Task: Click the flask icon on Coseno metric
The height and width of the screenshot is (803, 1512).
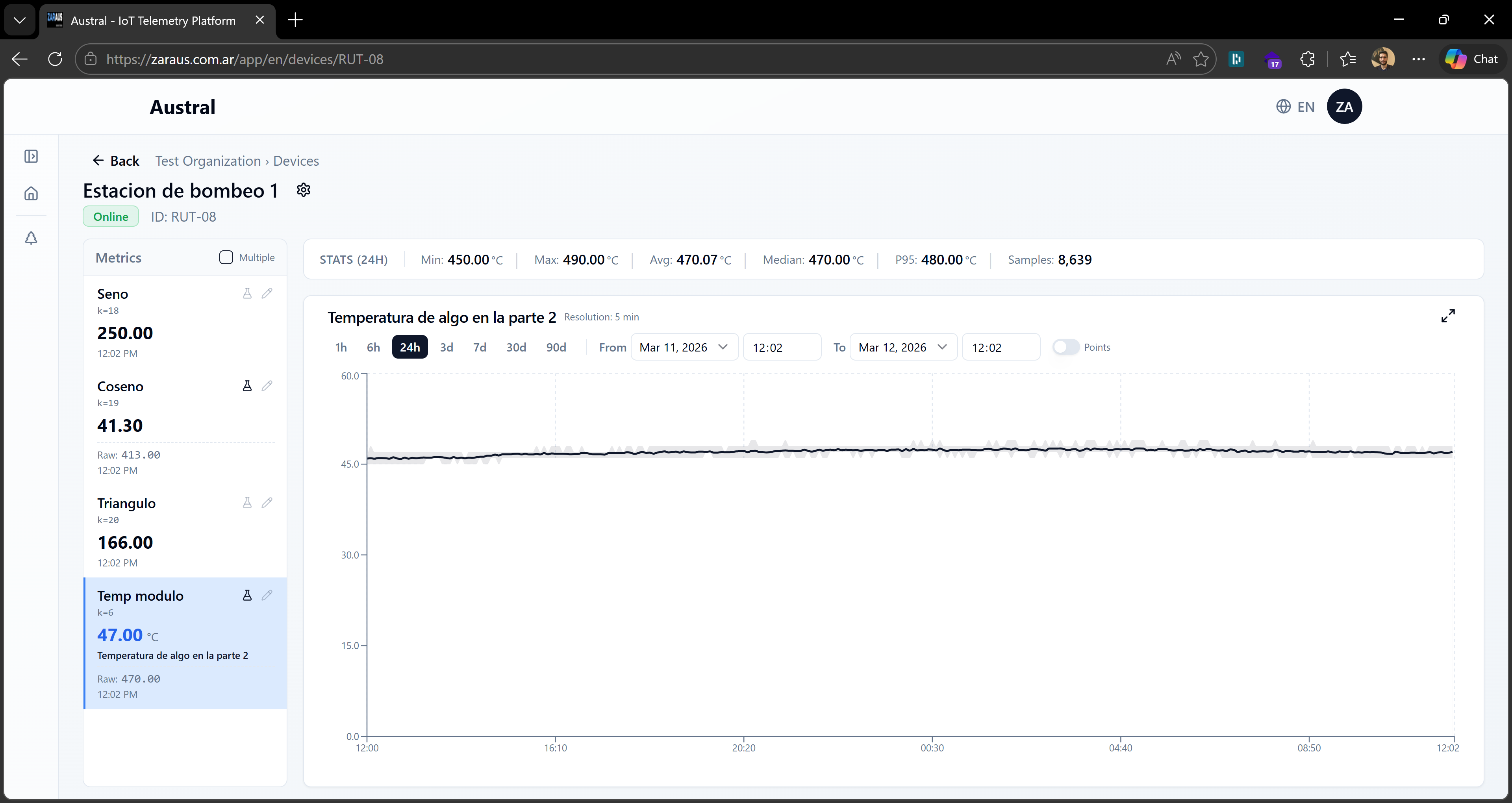Action: [247, 386]
